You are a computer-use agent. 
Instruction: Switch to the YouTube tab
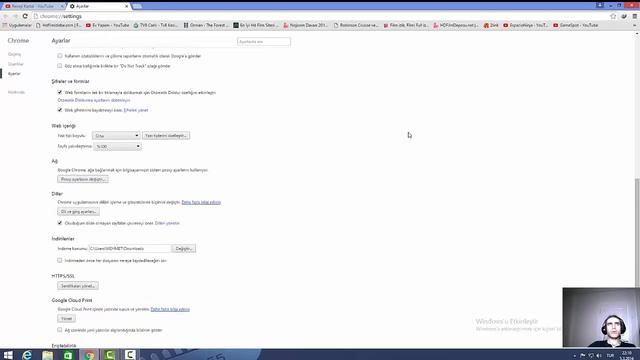coord(33,6)
